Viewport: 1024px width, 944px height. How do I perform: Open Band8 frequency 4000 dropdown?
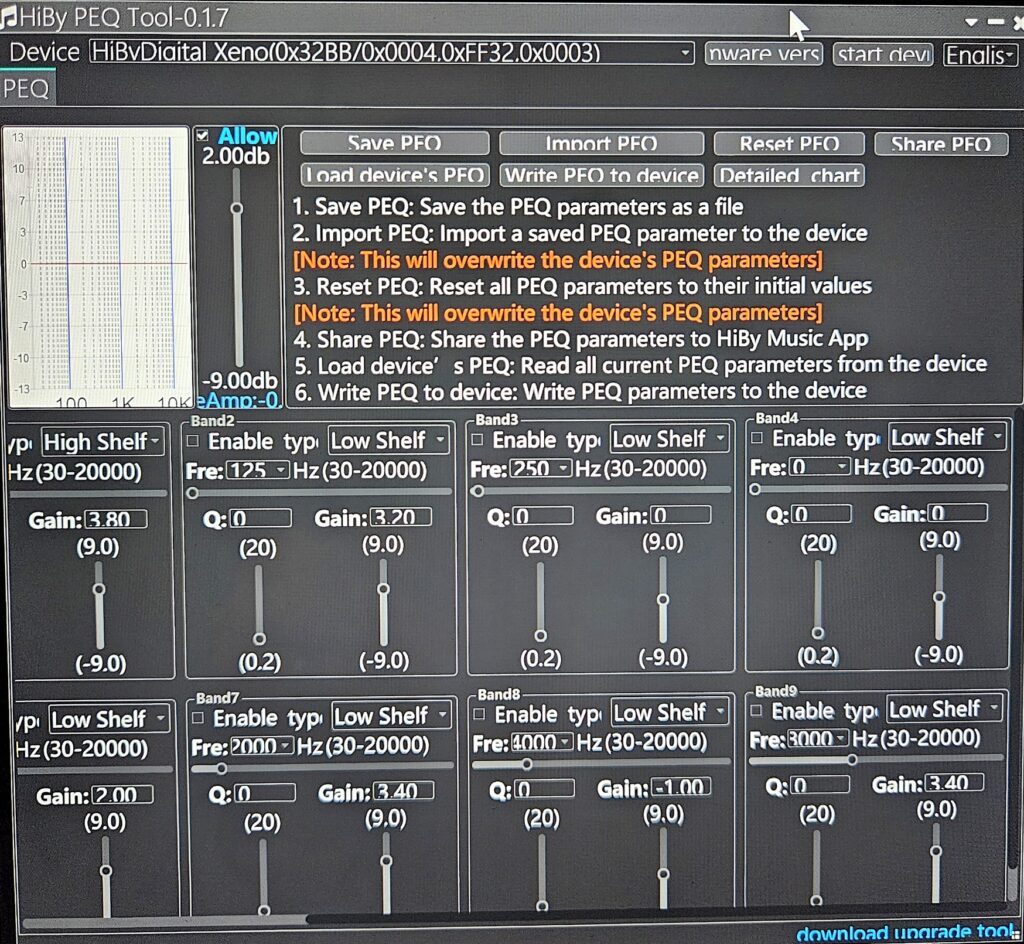click(542, 742)
